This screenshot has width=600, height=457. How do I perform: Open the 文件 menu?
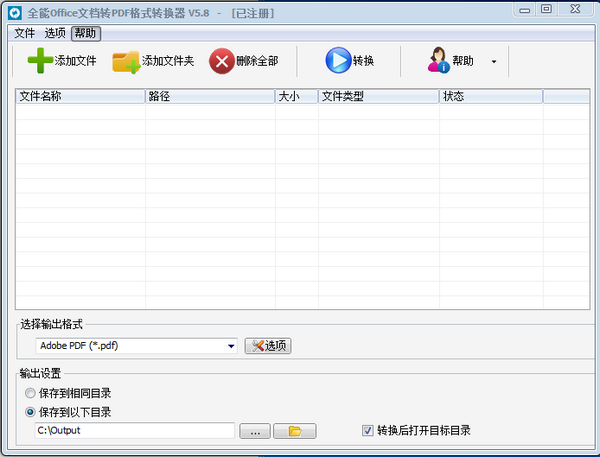coord(24,33)
